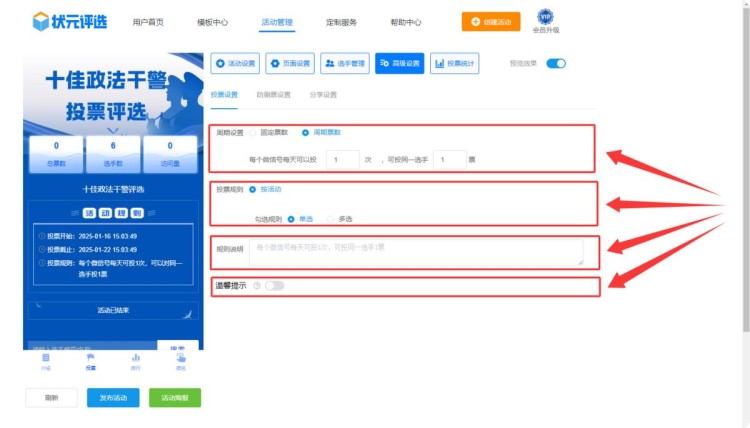
Task: Click the orange 创建活动 button
Action: (x=490, y=21)
